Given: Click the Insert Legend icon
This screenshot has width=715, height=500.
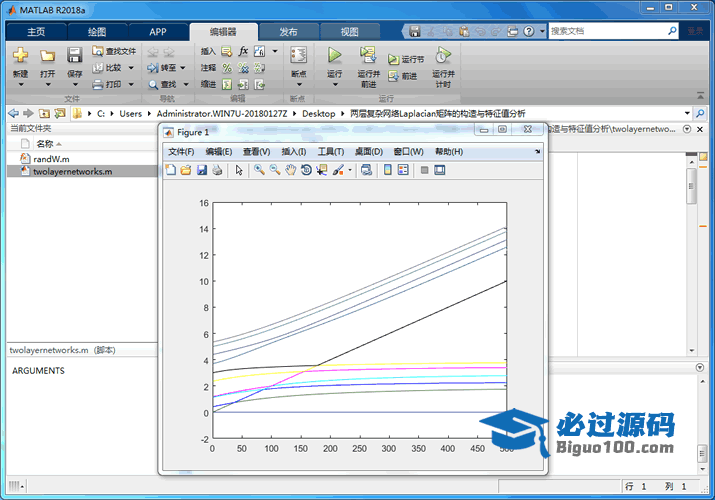Looking at the screenshot, I should (403, 170).
